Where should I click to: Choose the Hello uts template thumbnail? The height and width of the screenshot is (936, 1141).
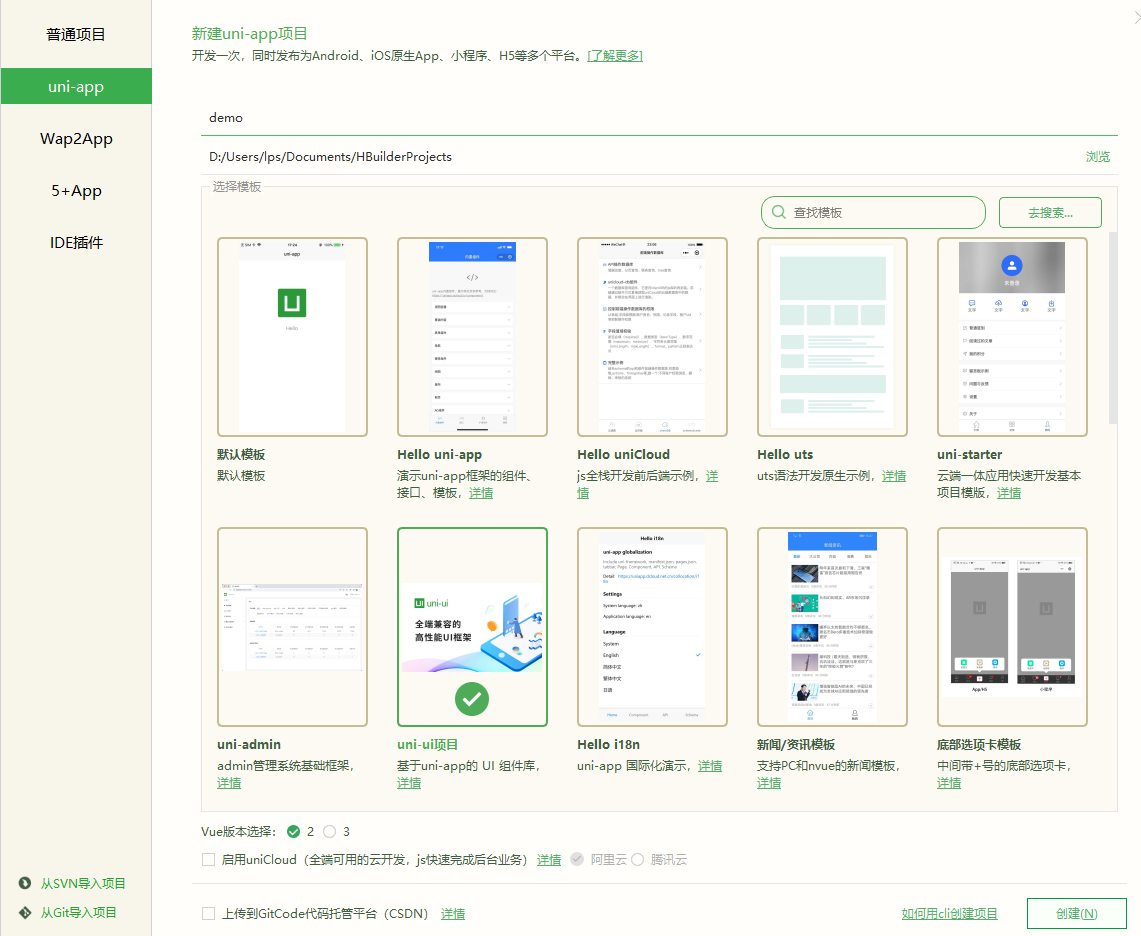coord(832,337)
